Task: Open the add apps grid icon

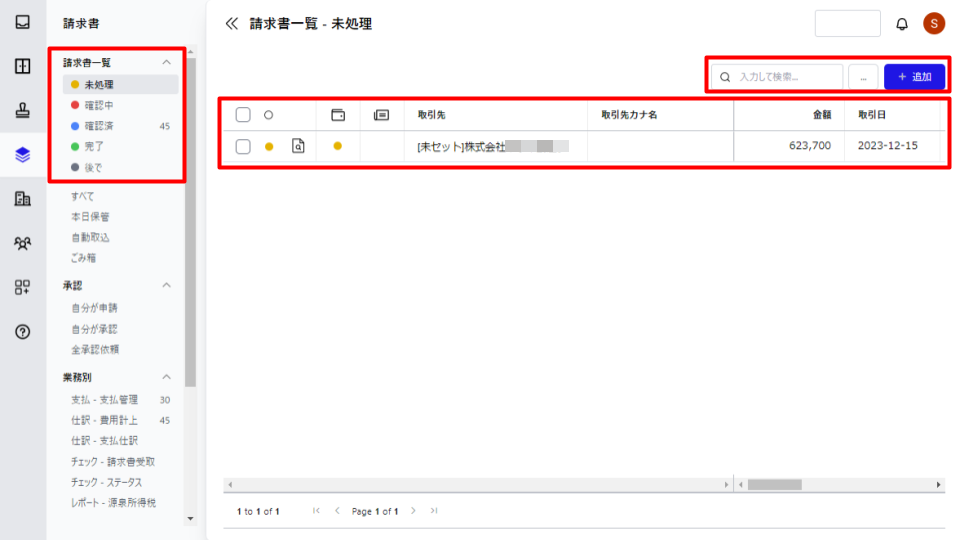Action: coord(23,287)
